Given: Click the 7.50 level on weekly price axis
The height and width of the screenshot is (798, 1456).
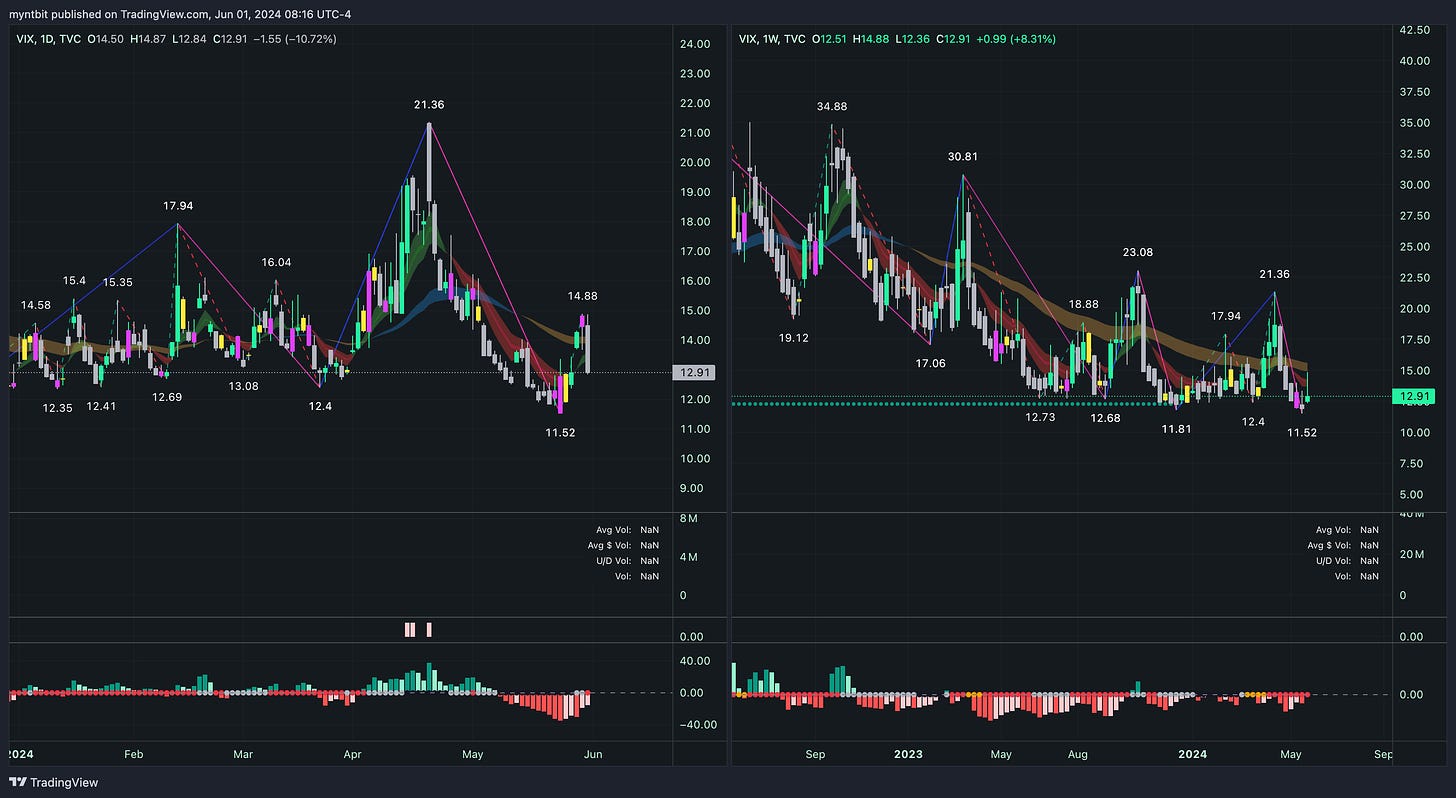Looking at the screenshot, I should pos(1411,464).
